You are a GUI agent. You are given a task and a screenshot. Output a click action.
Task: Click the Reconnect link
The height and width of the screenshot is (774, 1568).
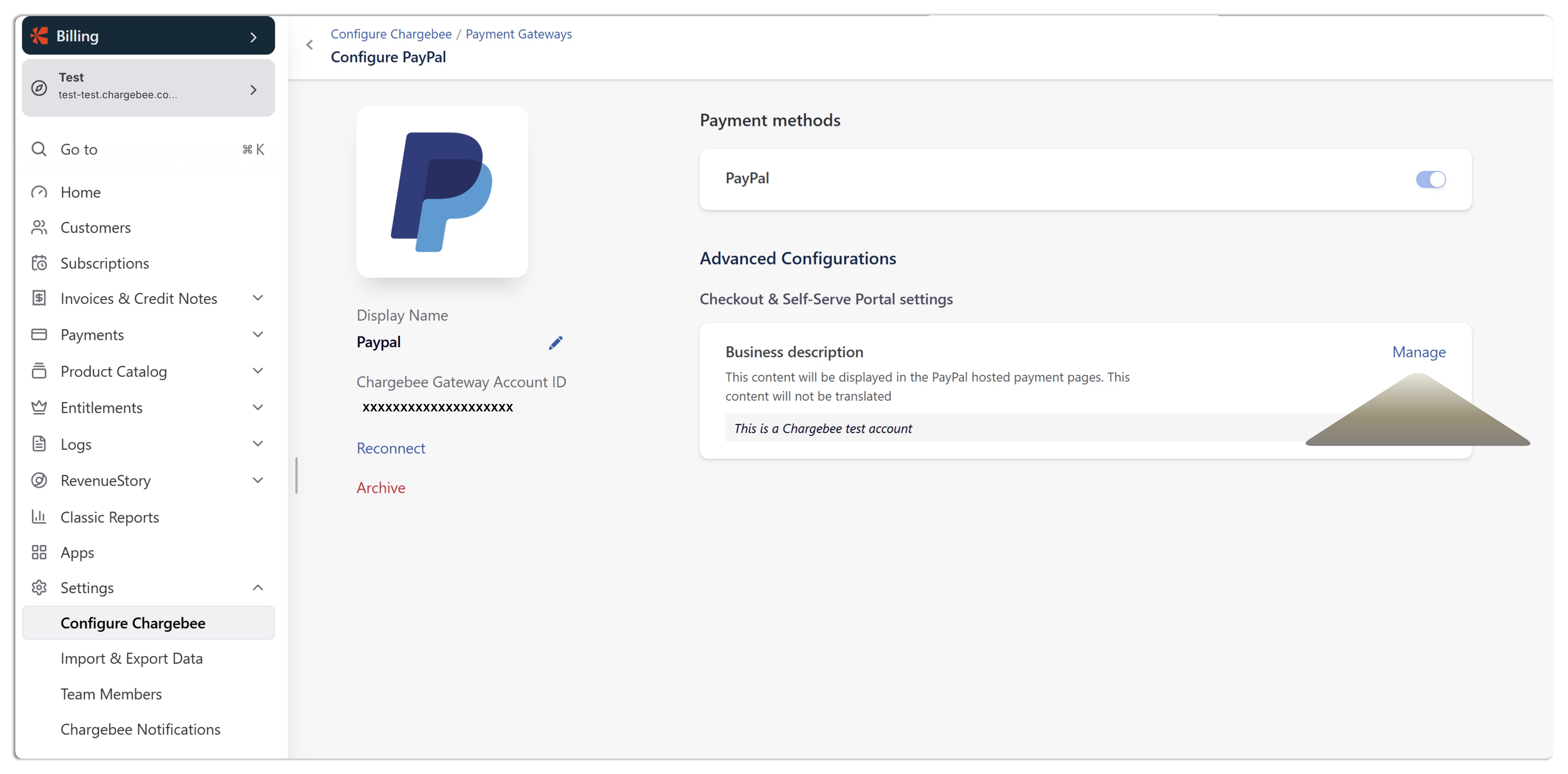point(391,449)
